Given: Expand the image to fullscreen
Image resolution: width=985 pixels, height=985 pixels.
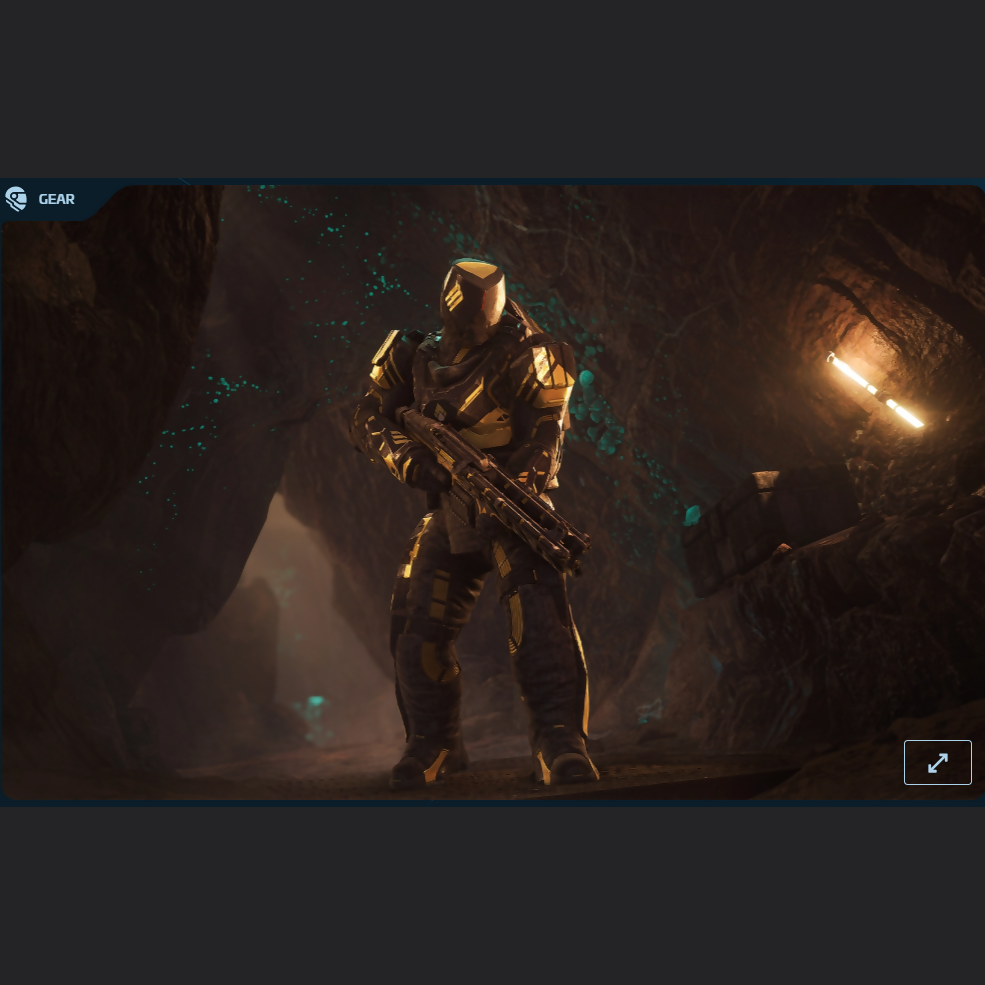Looking at the screenshot, I should pos(937,763).
